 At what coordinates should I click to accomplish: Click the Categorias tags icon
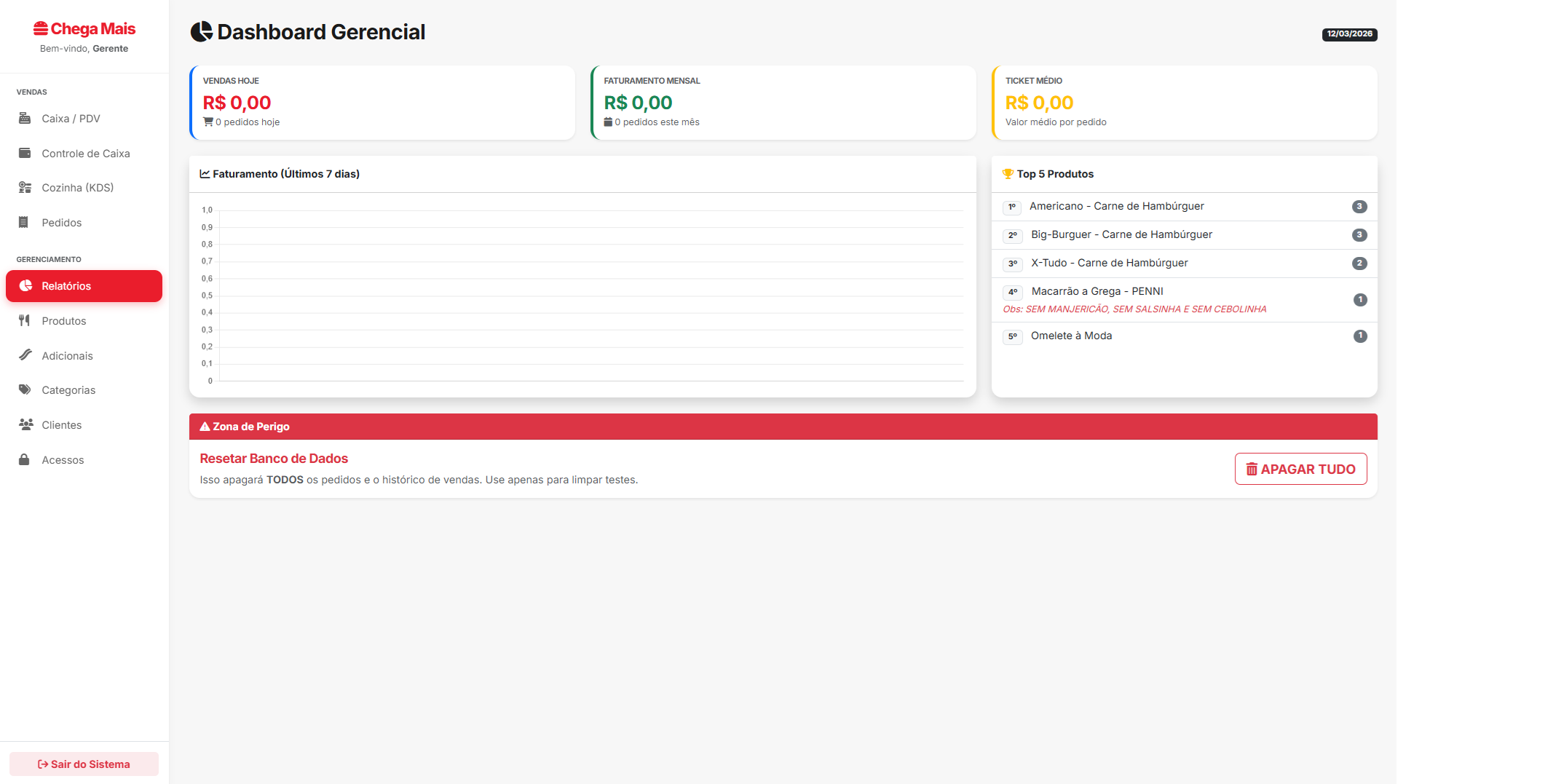pyautogui.click(x=25, y=390)
